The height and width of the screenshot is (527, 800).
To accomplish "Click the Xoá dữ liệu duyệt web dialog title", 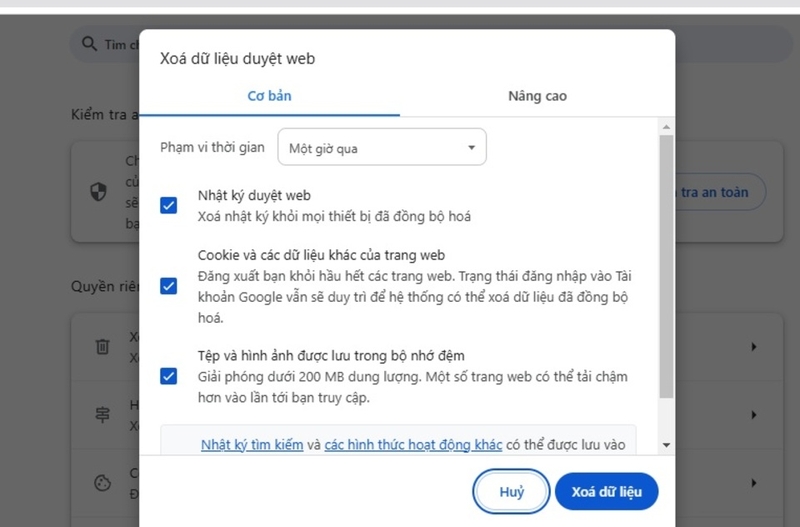I will (237, 59).
